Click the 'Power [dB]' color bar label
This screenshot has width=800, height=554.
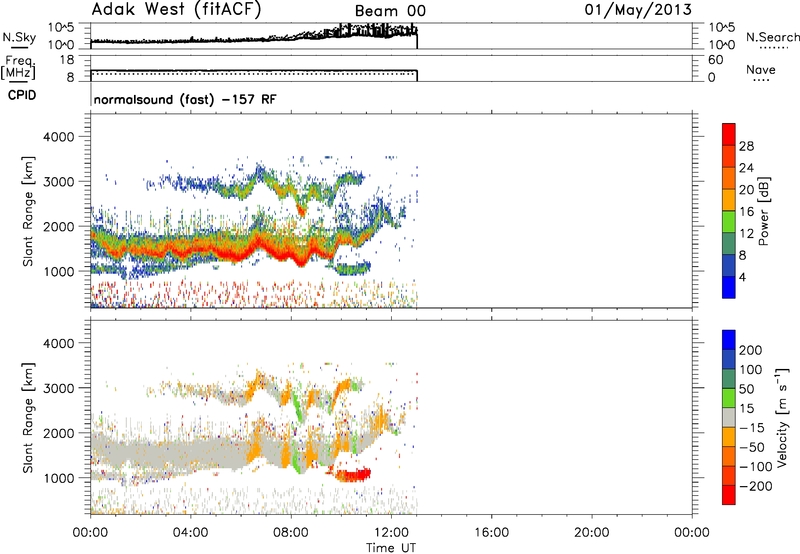tap(764, 211)
